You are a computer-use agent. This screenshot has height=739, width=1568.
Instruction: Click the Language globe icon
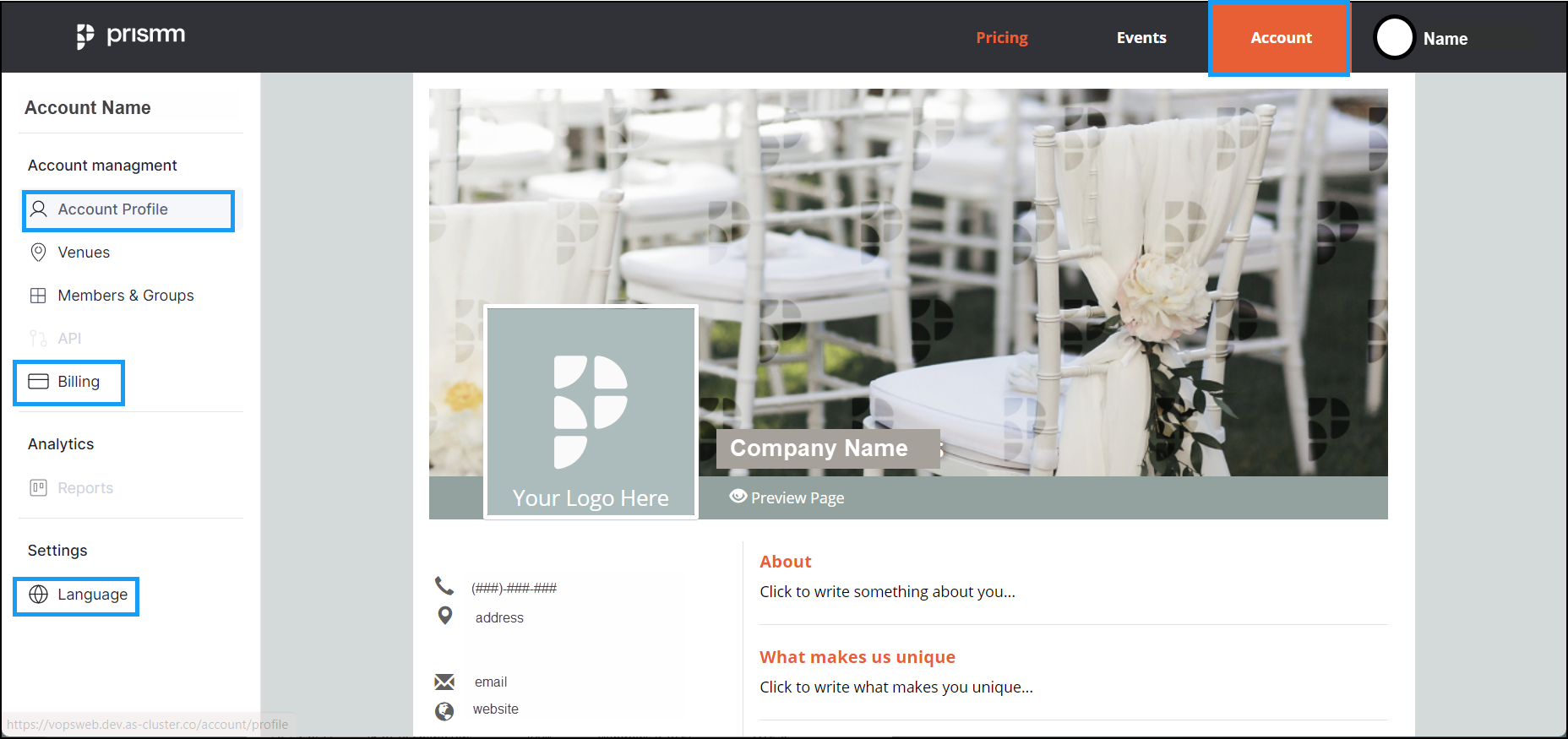point(38,595)
